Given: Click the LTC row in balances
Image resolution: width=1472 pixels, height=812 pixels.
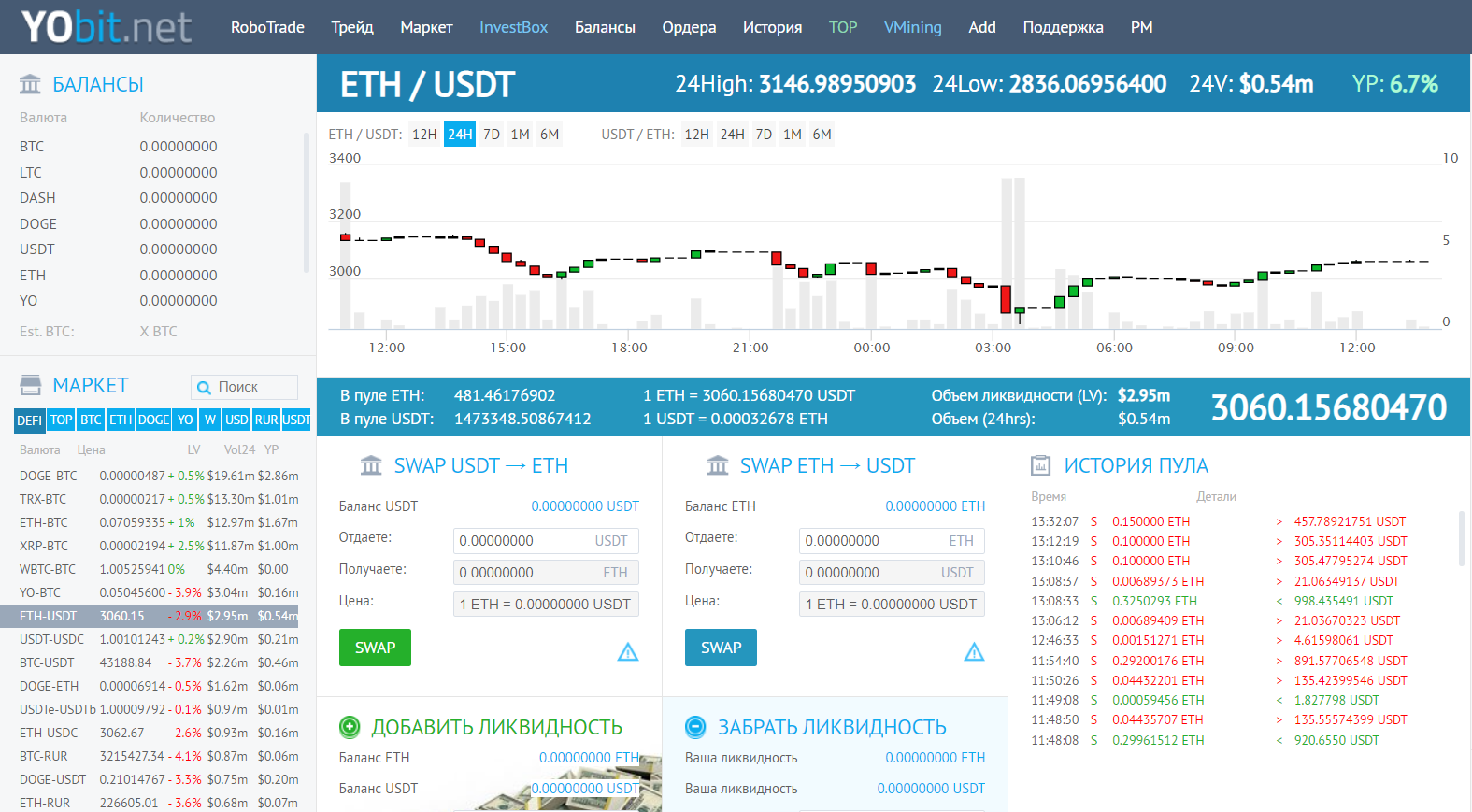Looking at the screenshot, I should pyautogui.click(x=159, y=173).
